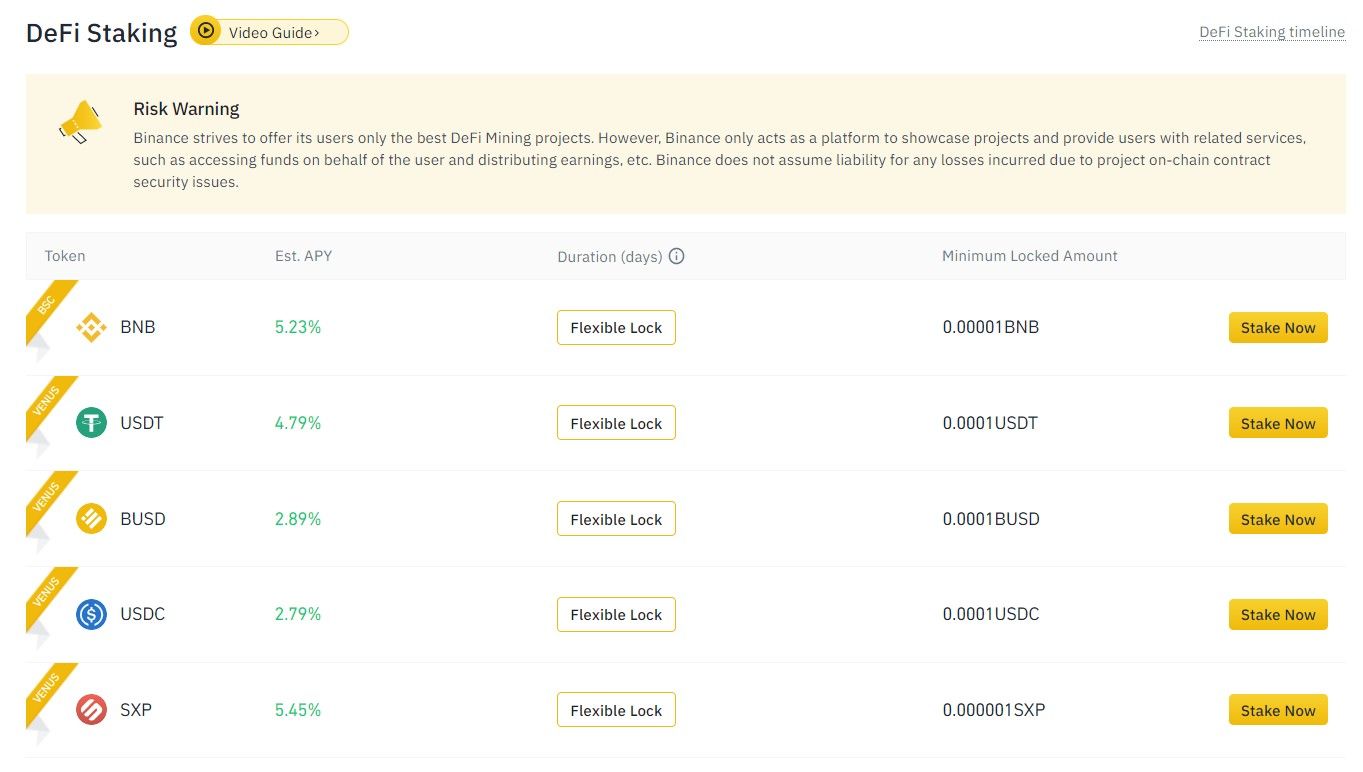
Task: Stake Now on the BUSD row
Action: tap(1278, 519)
